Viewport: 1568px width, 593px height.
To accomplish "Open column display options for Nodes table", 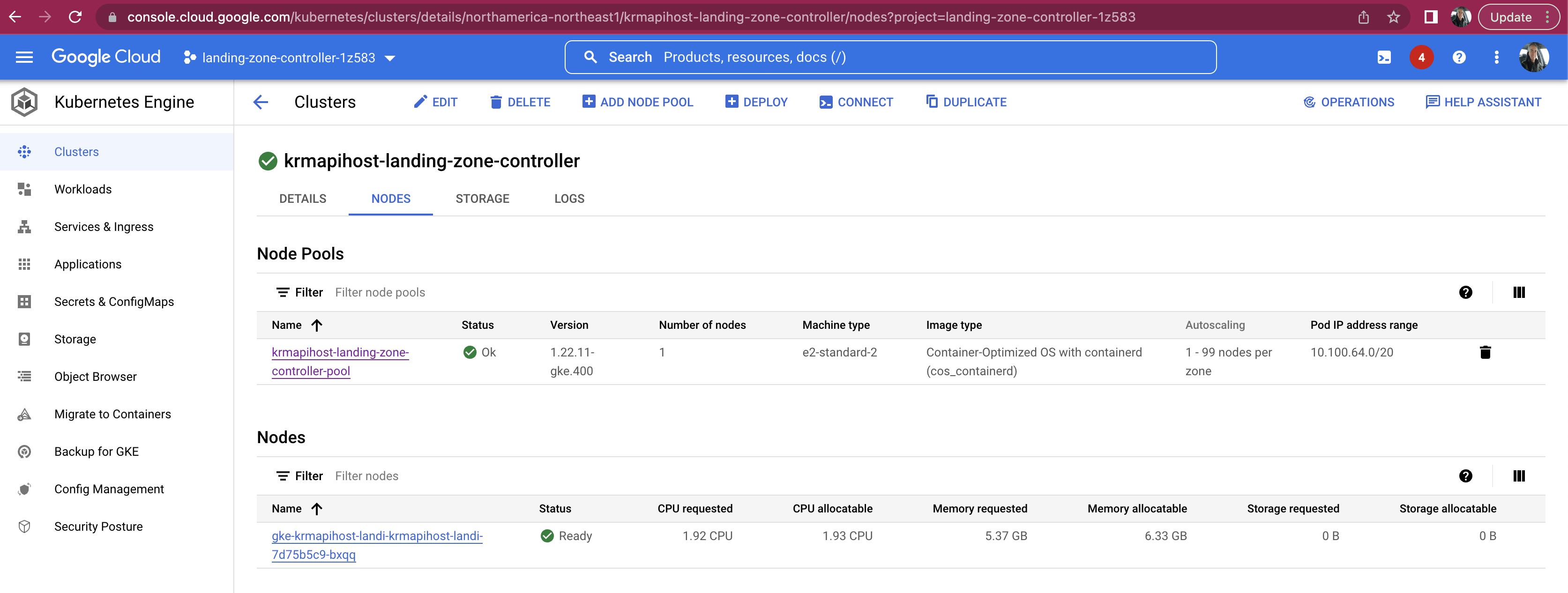I will pos(1520,475).
